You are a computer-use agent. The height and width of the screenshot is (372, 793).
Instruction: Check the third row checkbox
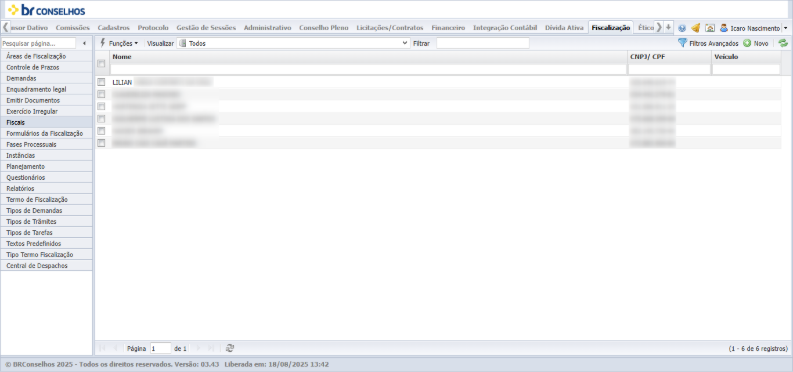tap(101, 106)
